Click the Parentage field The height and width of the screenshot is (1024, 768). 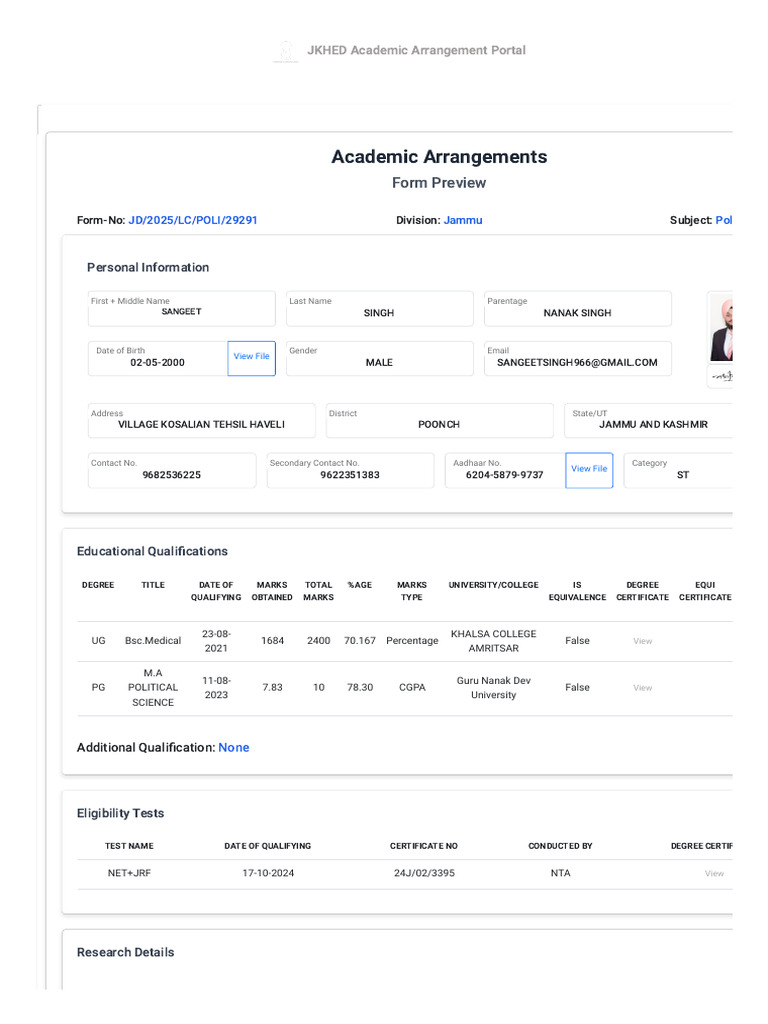[x=577, y=309]
